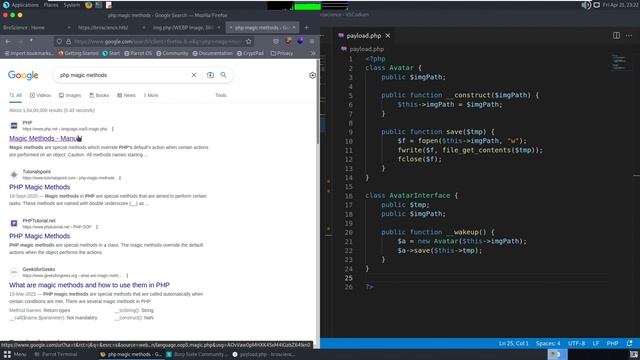This screenshot has width=640, height=360.
Task: Launch terminal from top panel launcher icon
Action: [99, 5]
